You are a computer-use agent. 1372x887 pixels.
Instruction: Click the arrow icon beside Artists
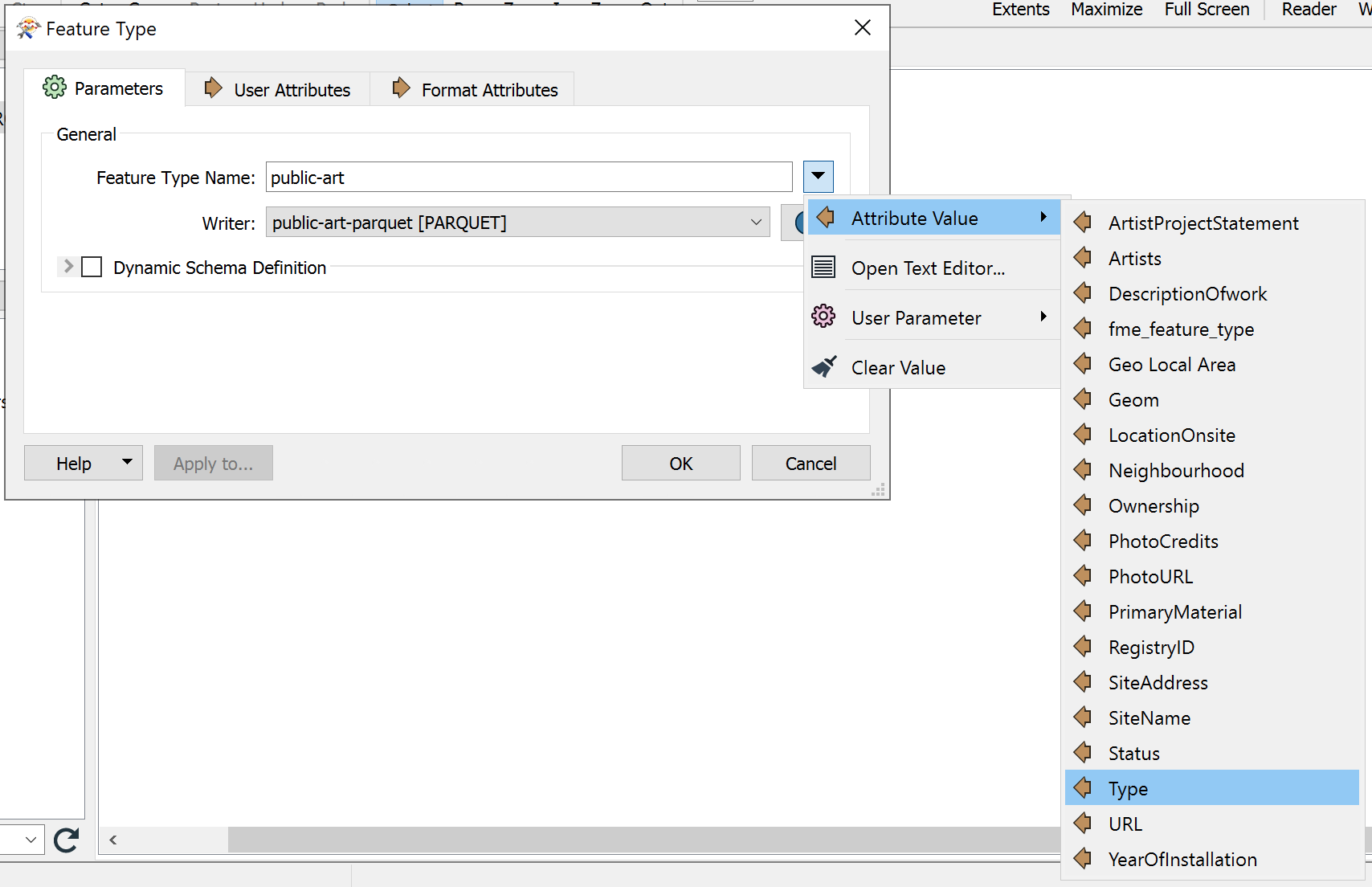coord(1083,257)
